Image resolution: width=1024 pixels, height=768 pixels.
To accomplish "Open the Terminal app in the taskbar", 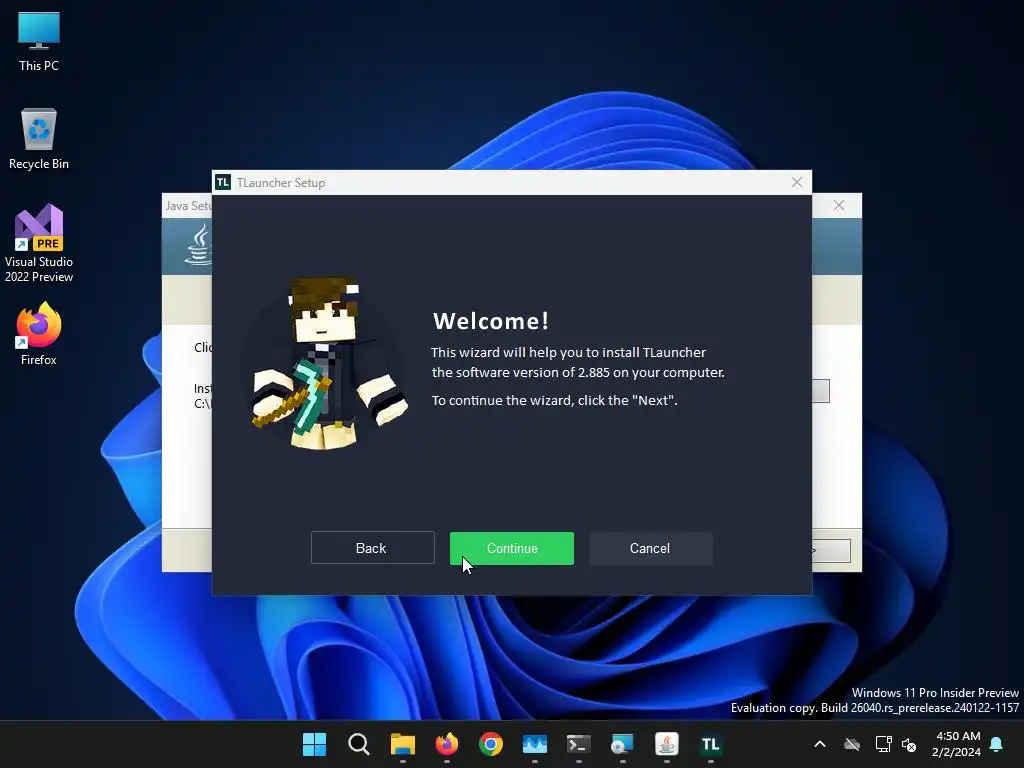I will pyautogui.click(x=579, y=744).
